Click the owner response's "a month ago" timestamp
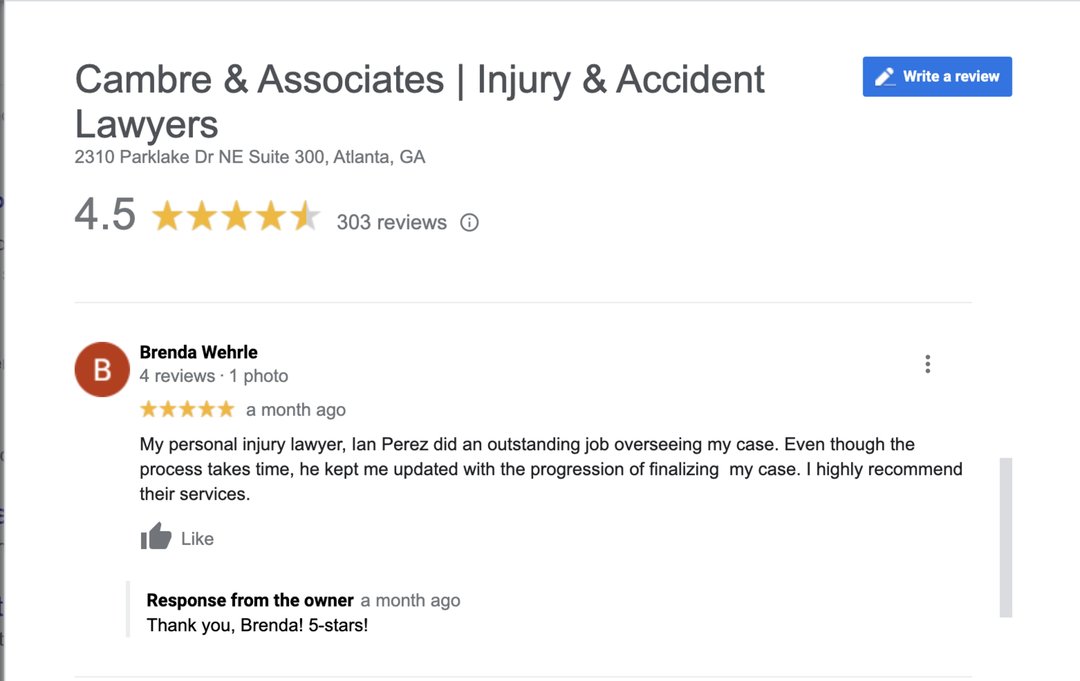Image resolution: width=1080 pixels, height=681 pixels. (x=410, y=600)
